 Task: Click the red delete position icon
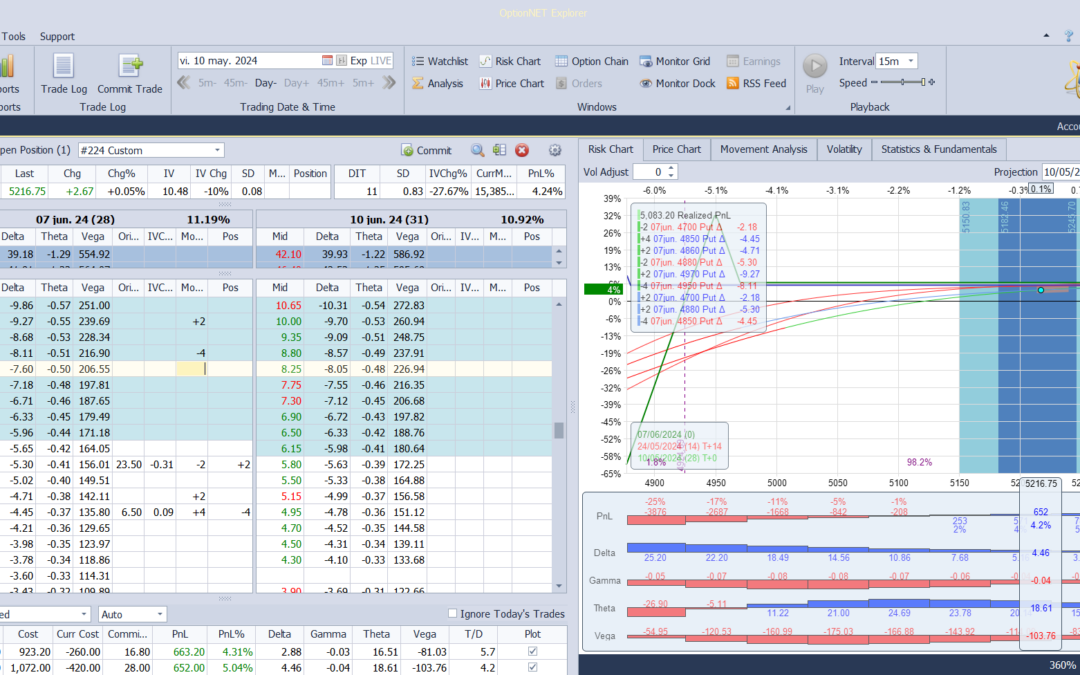point(521,150)
